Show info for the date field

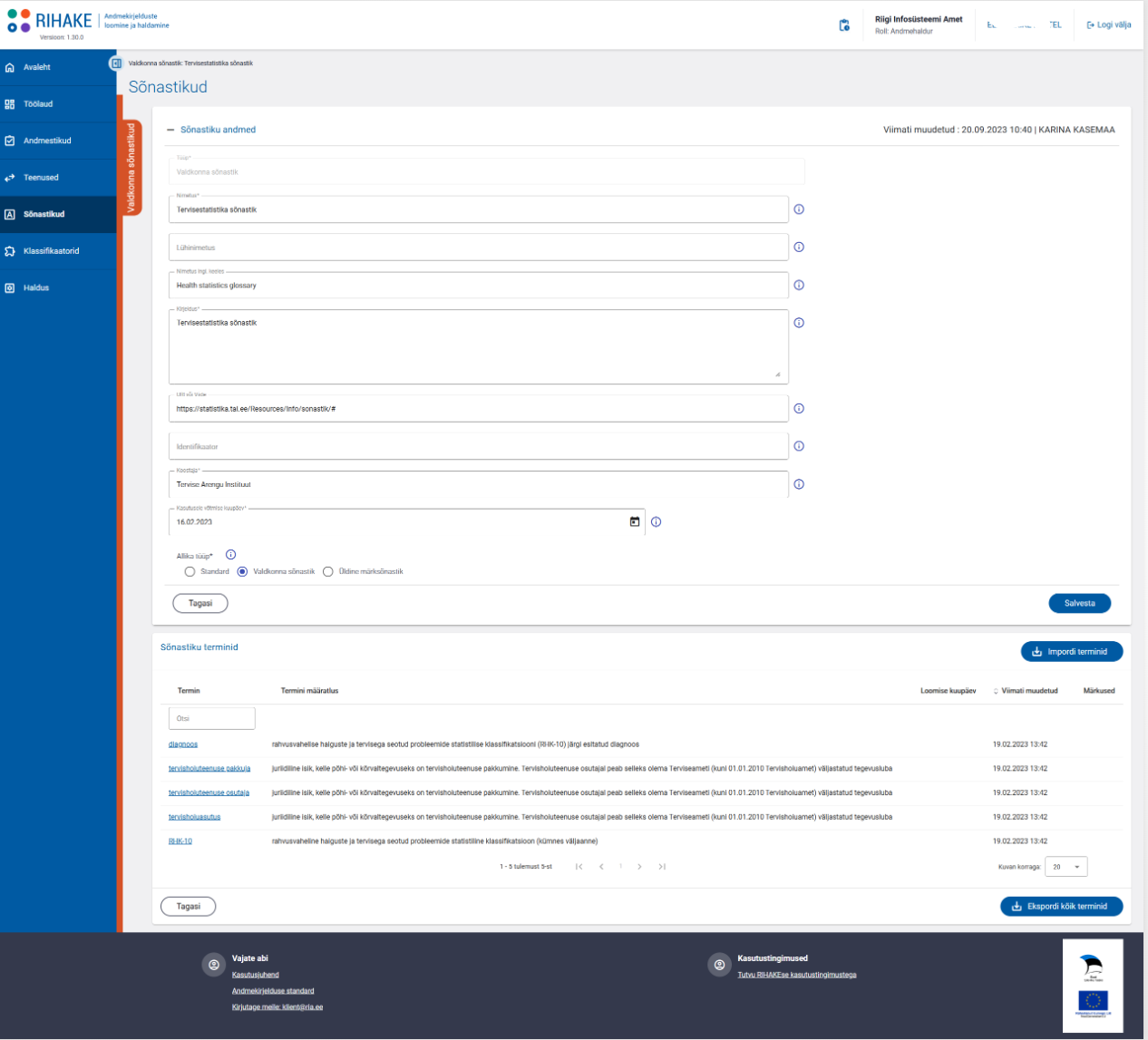point(656,522)
